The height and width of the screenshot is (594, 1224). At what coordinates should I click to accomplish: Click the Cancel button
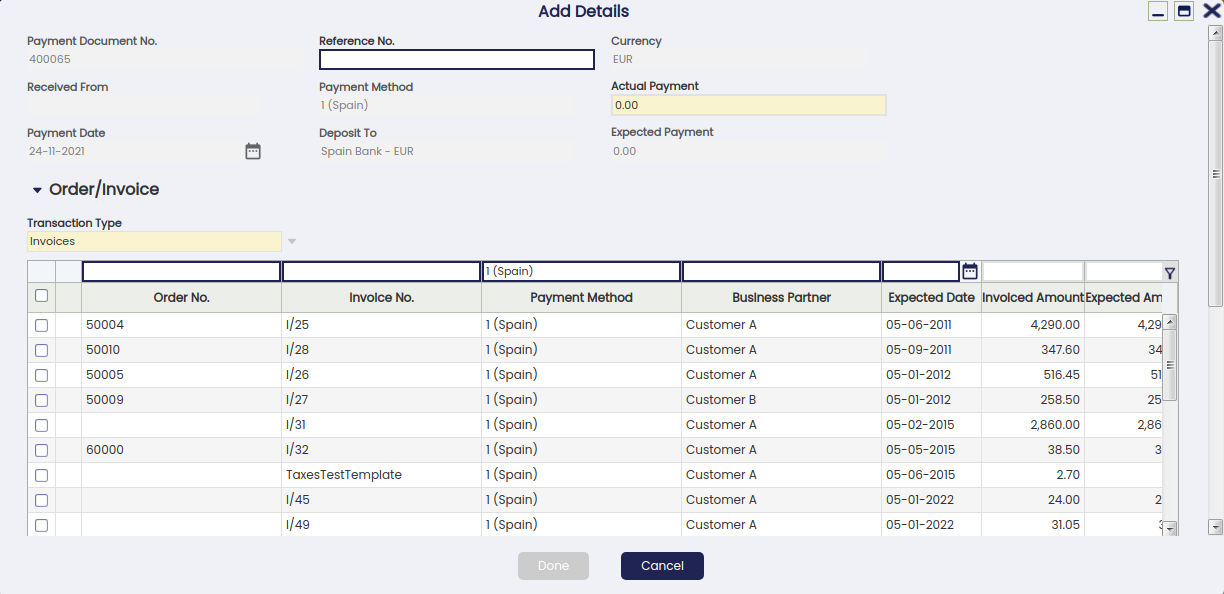662,566
